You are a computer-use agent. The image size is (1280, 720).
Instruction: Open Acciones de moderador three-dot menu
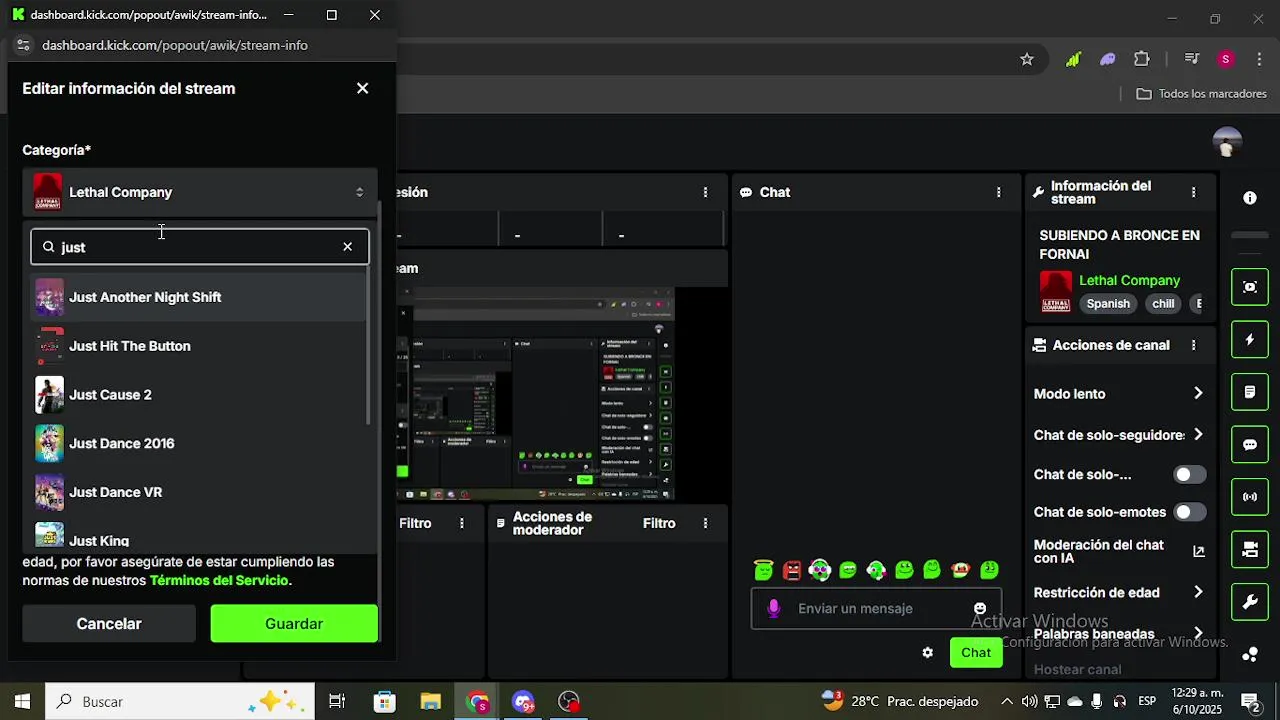(705, 523)
